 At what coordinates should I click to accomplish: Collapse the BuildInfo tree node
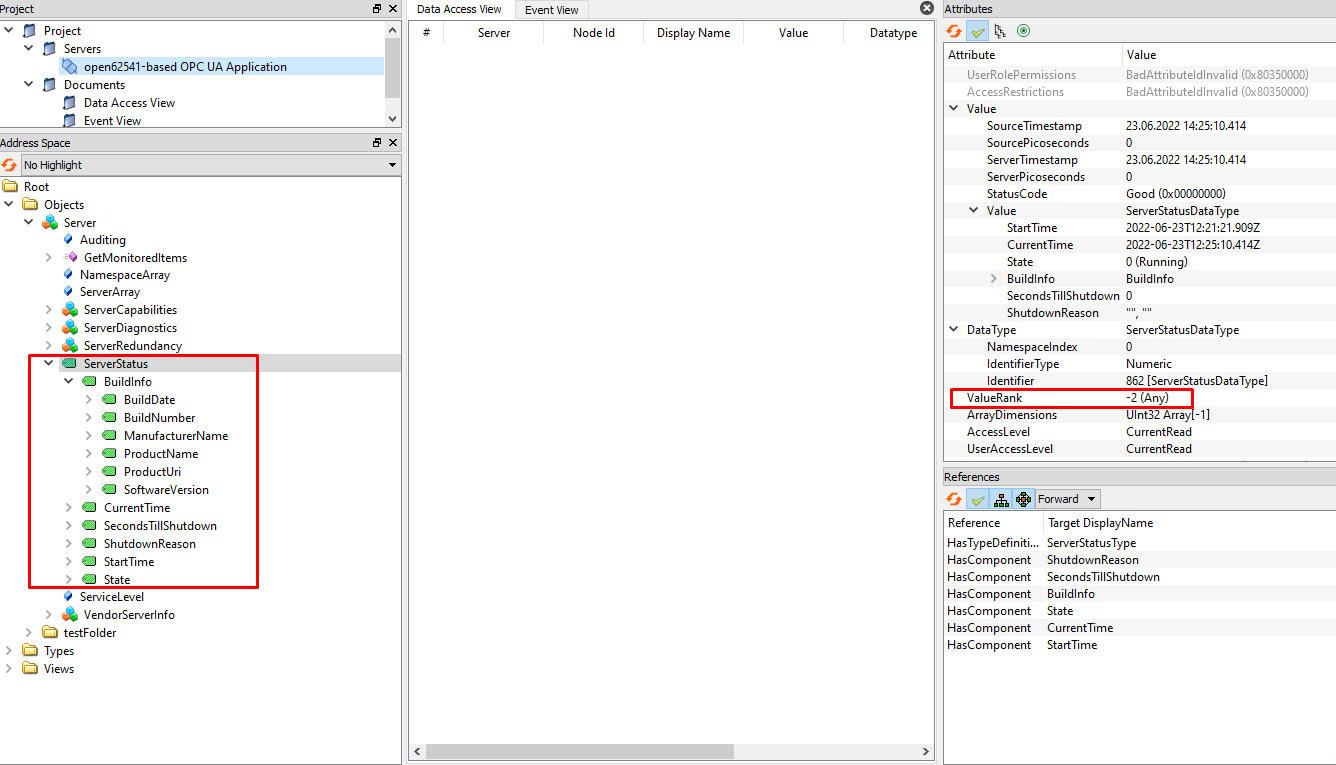[x=68, y=381]
